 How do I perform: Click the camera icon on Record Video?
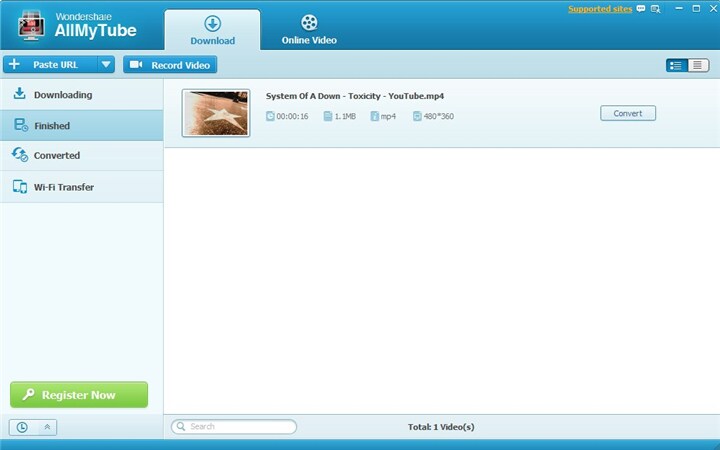point(136,64)
